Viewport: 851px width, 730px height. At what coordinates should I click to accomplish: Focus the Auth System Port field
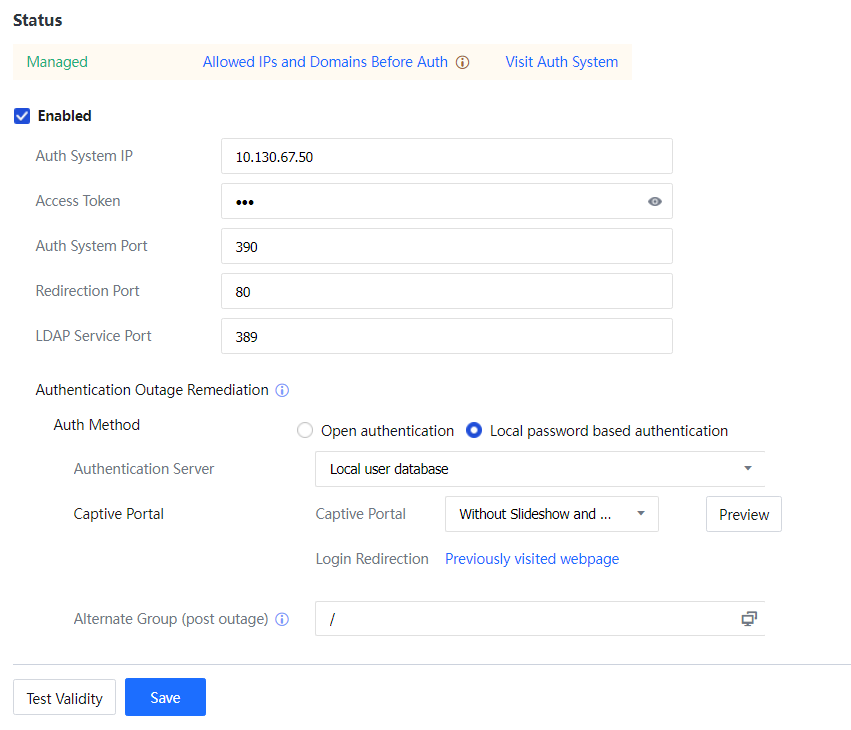coord(446,246)
